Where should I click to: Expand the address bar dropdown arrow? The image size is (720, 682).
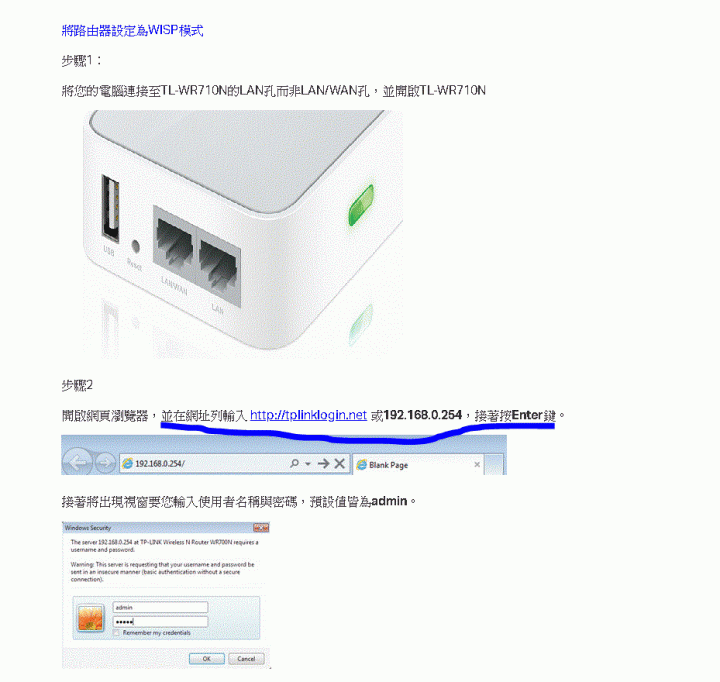tap(308, 464)
